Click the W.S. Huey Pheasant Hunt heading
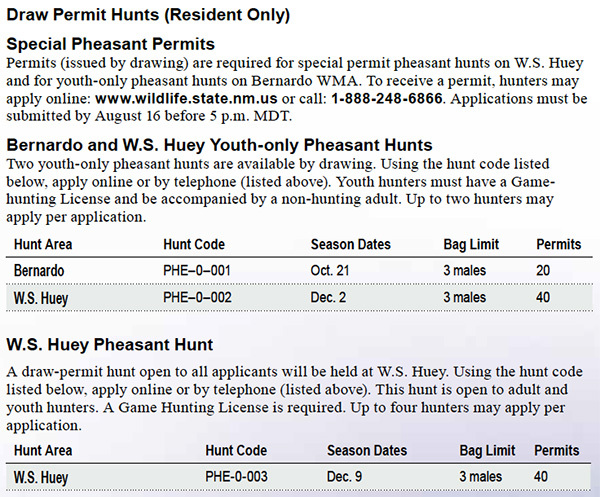Screen dimensions: 600x497 109,345
